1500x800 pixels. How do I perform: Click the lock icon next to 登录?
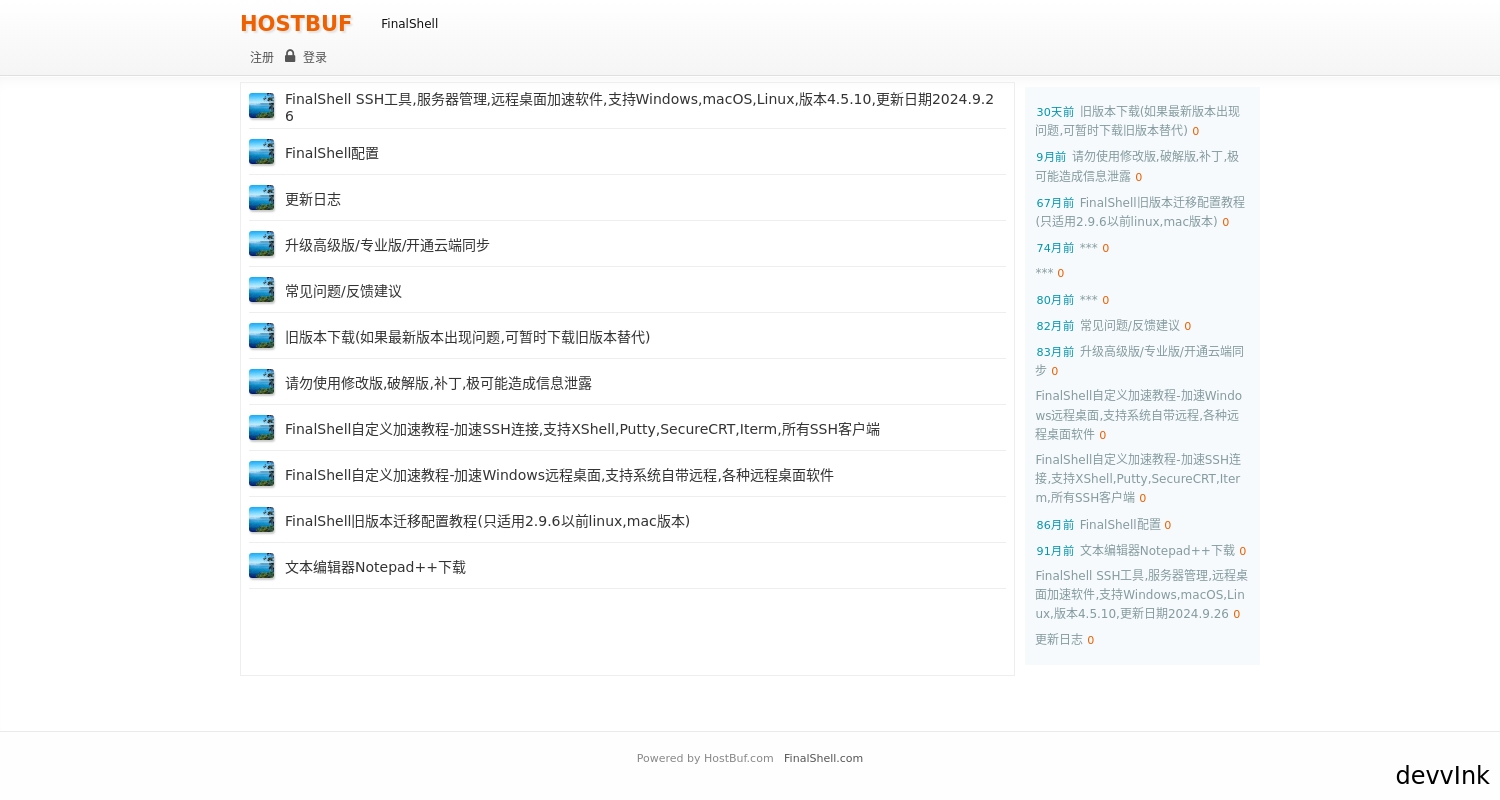[x=290, y=56]
